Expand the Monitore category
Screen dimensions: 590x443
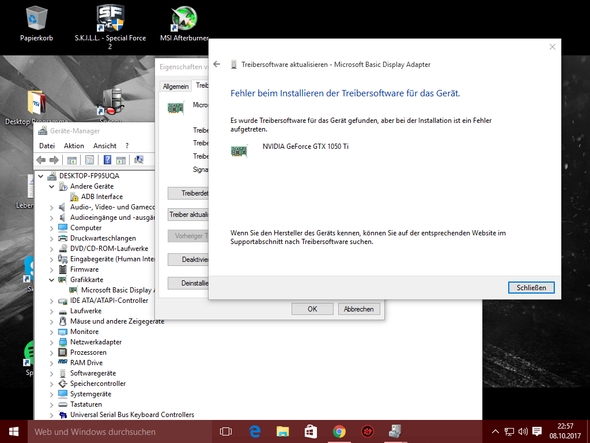coord(52,332)
